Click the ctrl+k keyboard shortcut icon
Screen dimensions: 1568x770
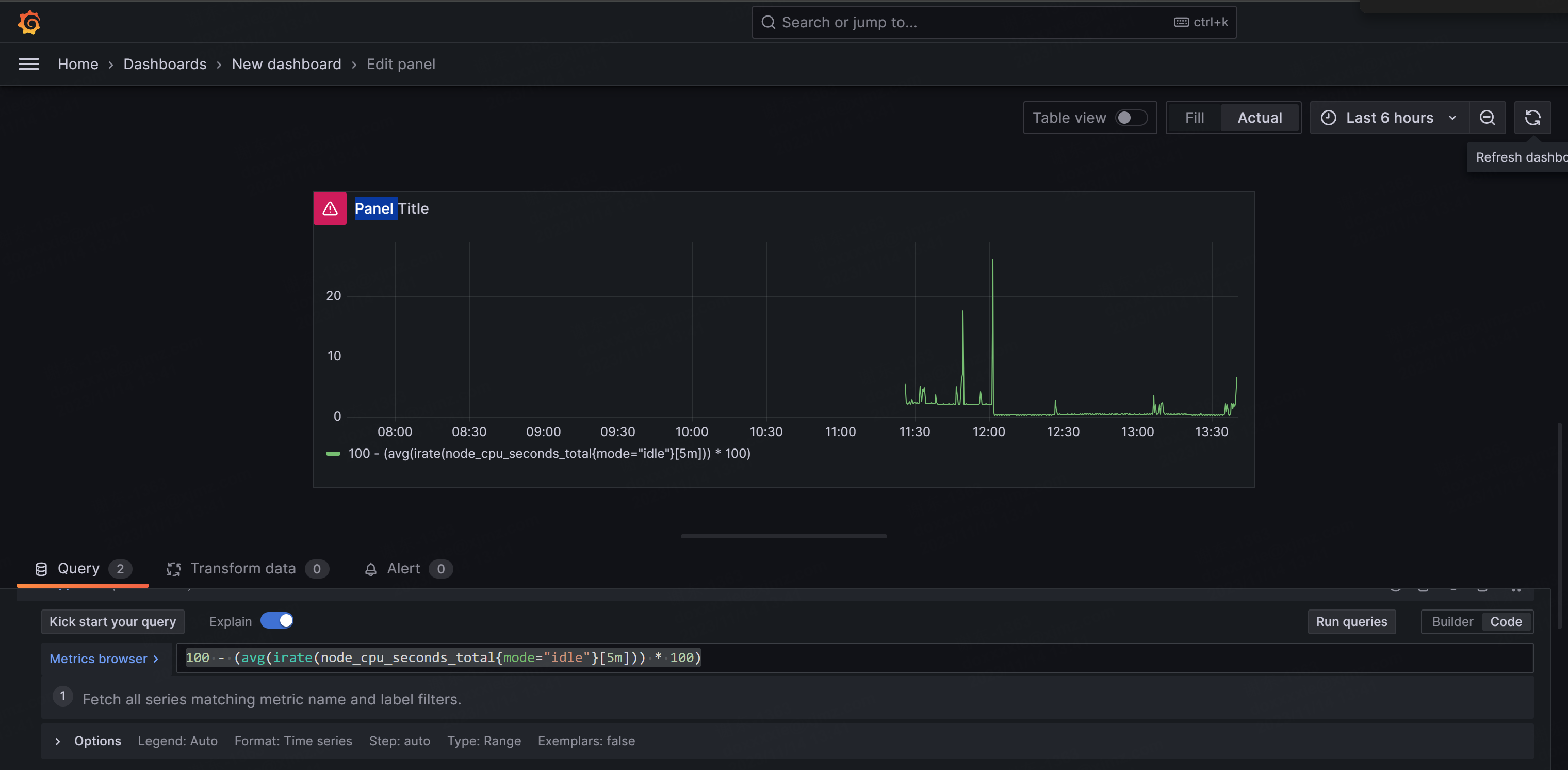(1181, 23)
